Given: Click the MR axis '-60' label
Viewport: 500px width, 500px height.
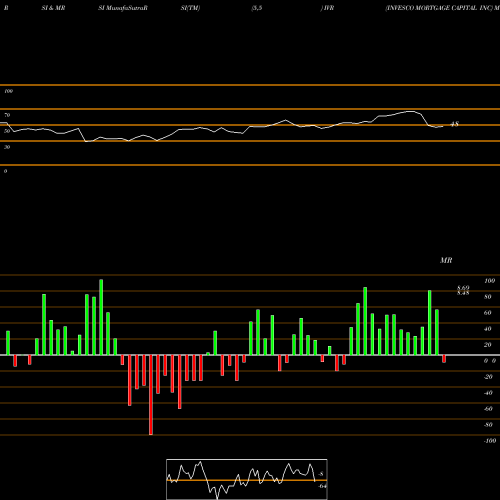Looking at the screenshot, I should (x=488, y=409).
